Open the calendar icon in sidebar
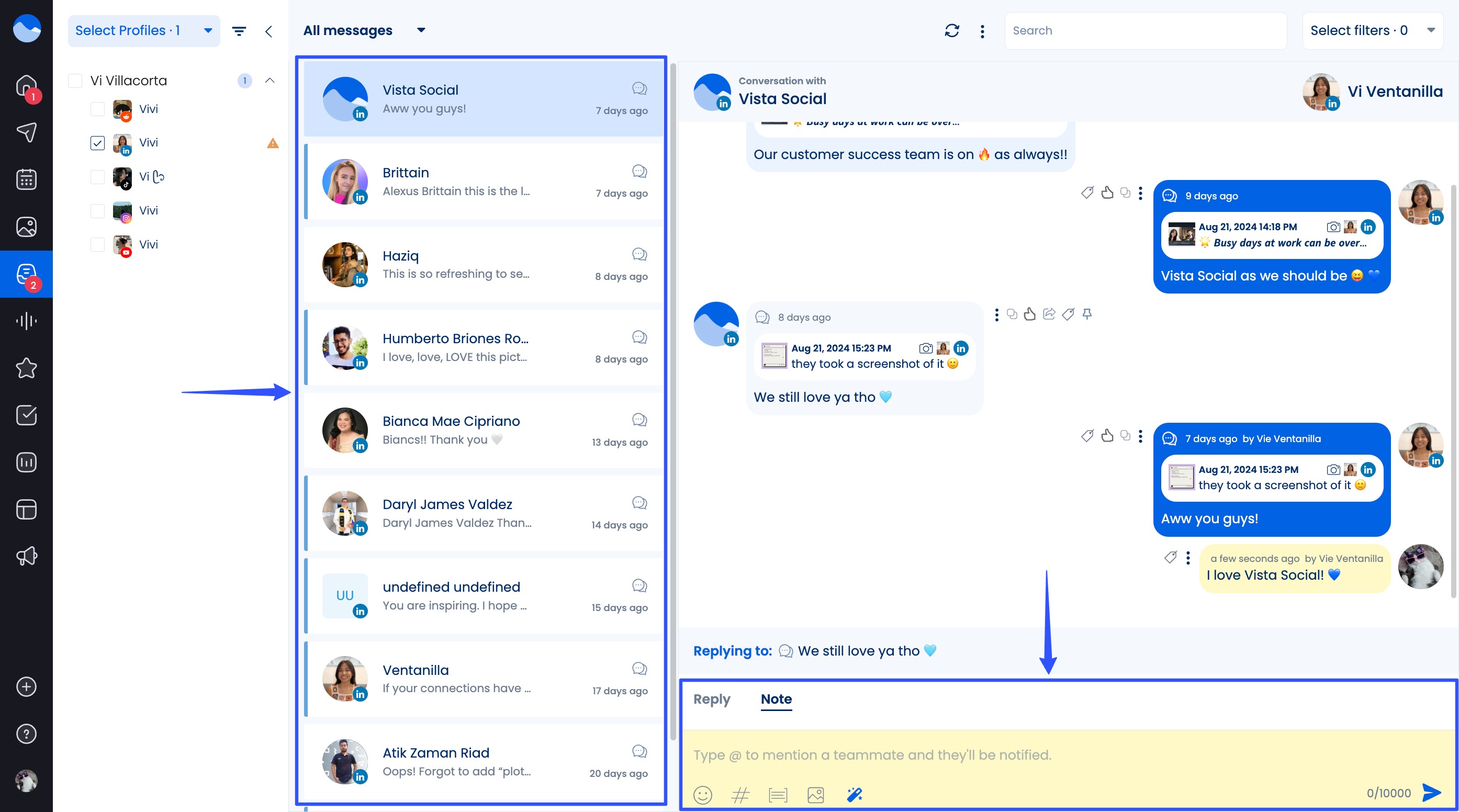1459x812 pixels. click(x=26, y=179)
